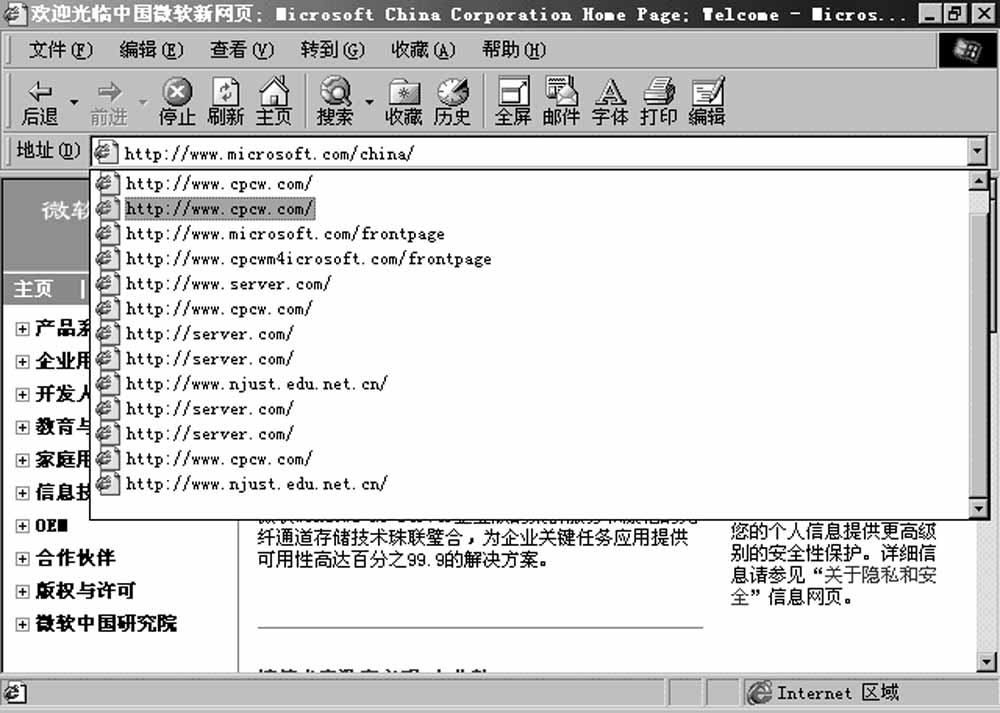Expand the 开发 tree node
The image size is (1000, 713).
[x=22, y=394]
